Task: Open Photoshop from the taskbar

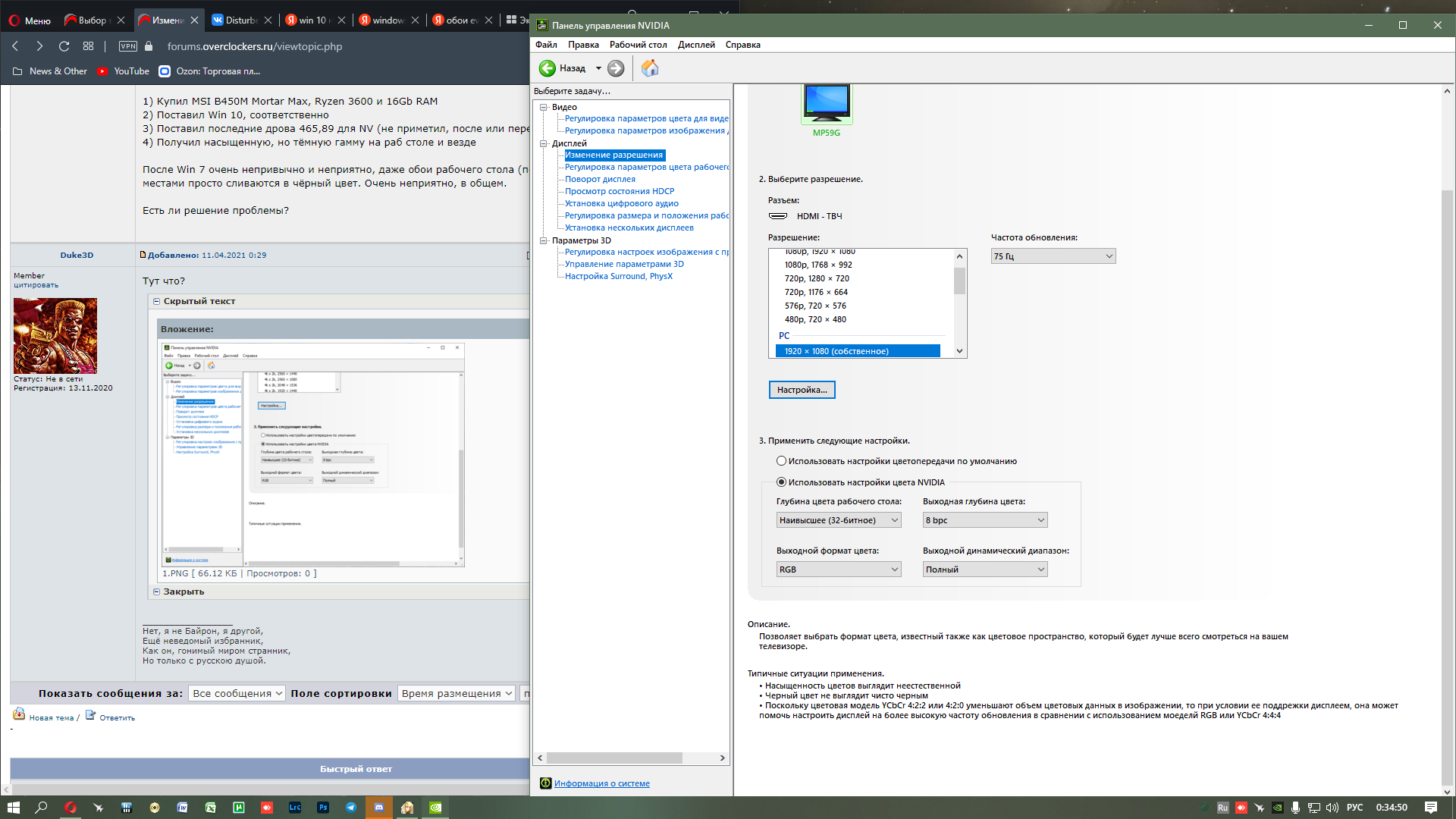Action: (x=323, y=808)
